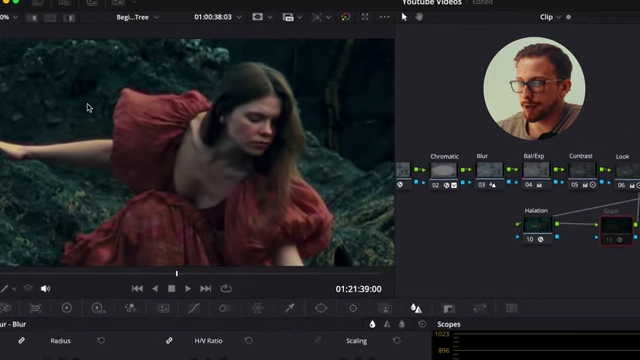Expand the picker tool dropdown arrow
Screen dimensions: 640x360
[14, 289]
